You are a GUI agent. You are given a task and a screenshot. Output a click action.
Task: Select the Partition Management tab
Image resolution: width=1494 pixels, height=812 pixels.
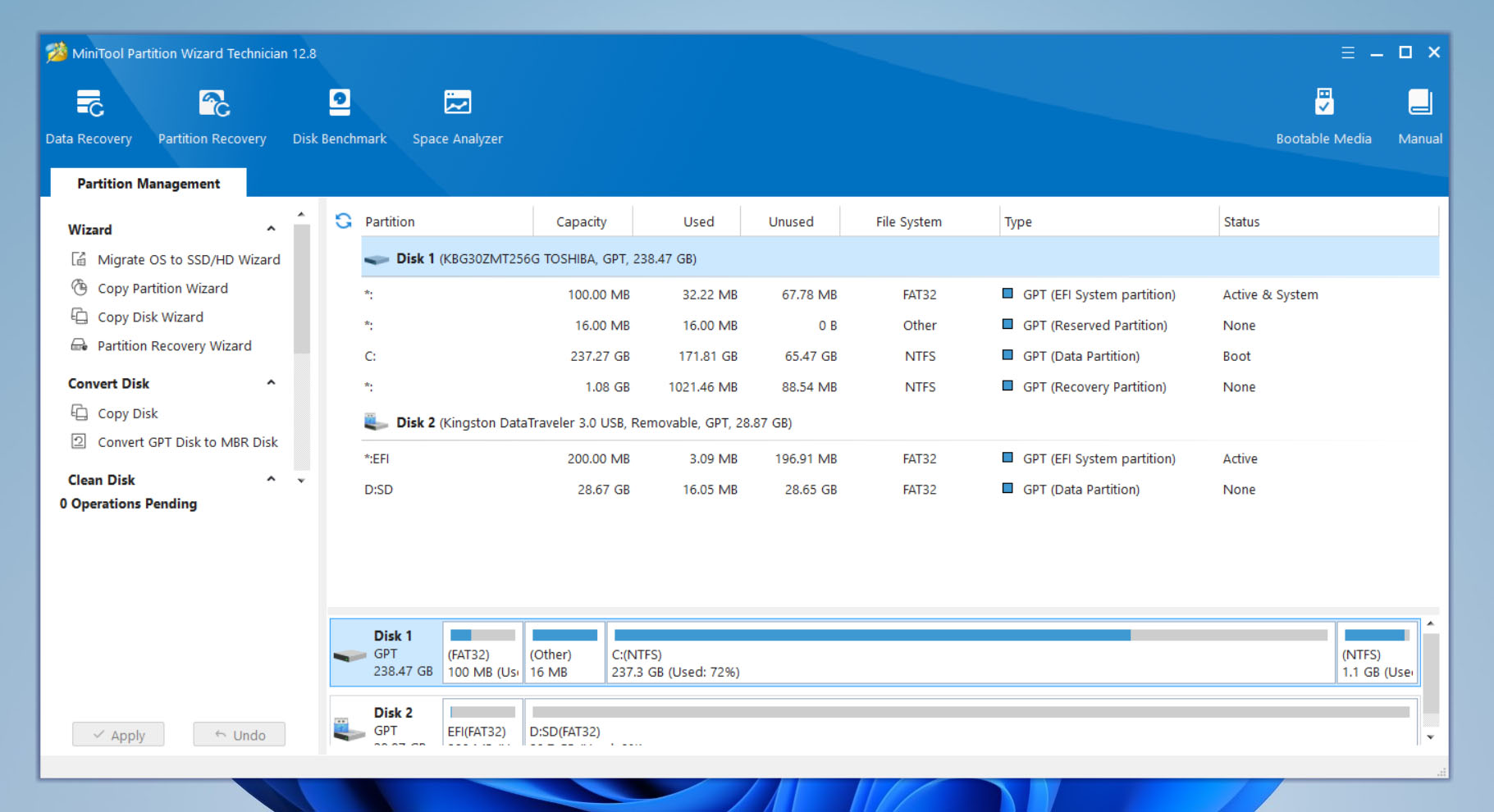pyautogui.click(x=148, y=184)
